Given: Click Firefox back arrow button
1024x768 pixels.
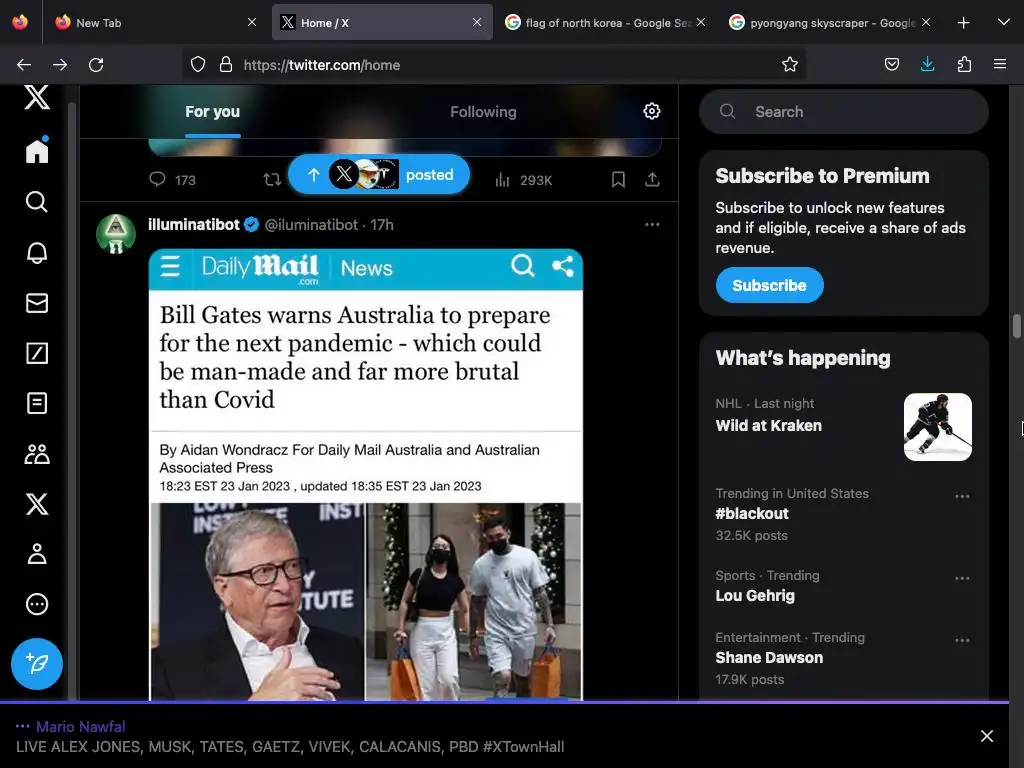Looking at the screenshot, I should [x=24, y=65].
